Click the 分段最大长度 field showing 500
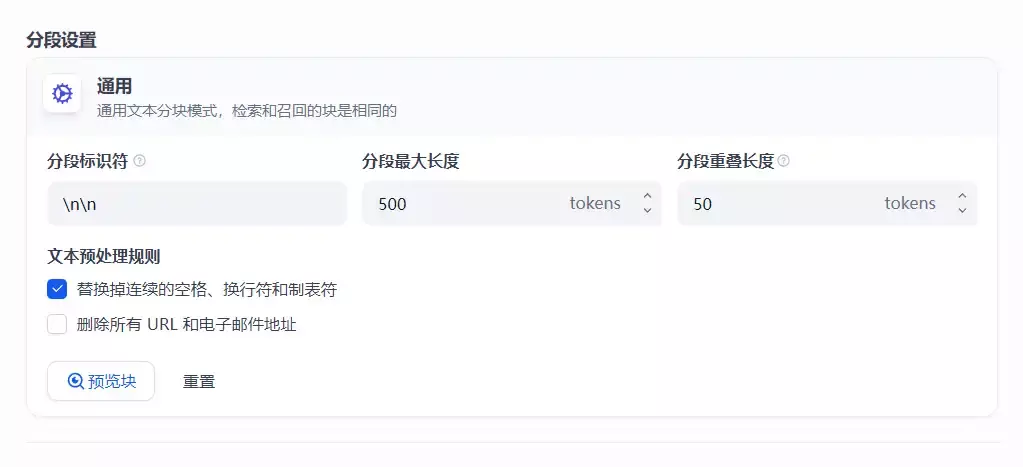1023x467 pixels. coord(460,204)
